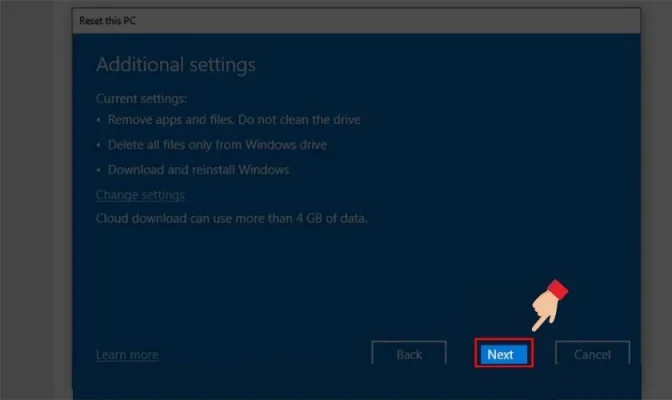
Task: Click the words Do not clean the drive
Action: pos(305,120)
